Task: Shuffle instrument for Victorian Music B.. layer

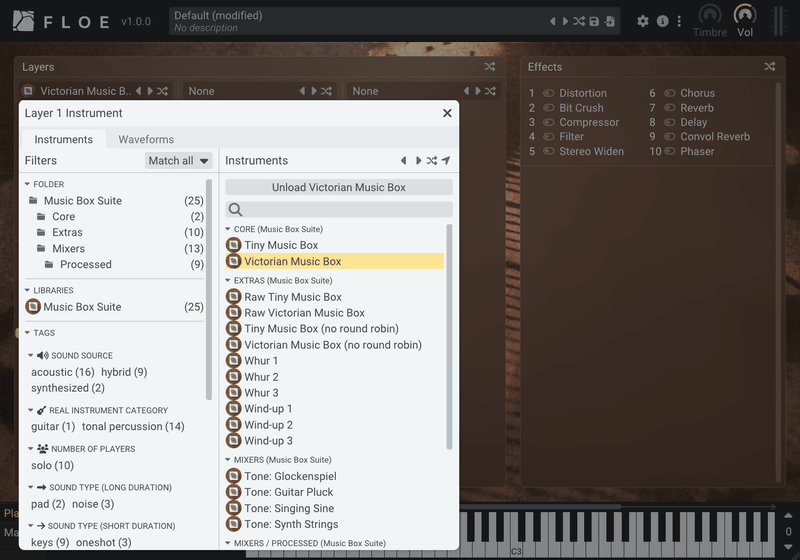Action: click(x=162, y=91)
